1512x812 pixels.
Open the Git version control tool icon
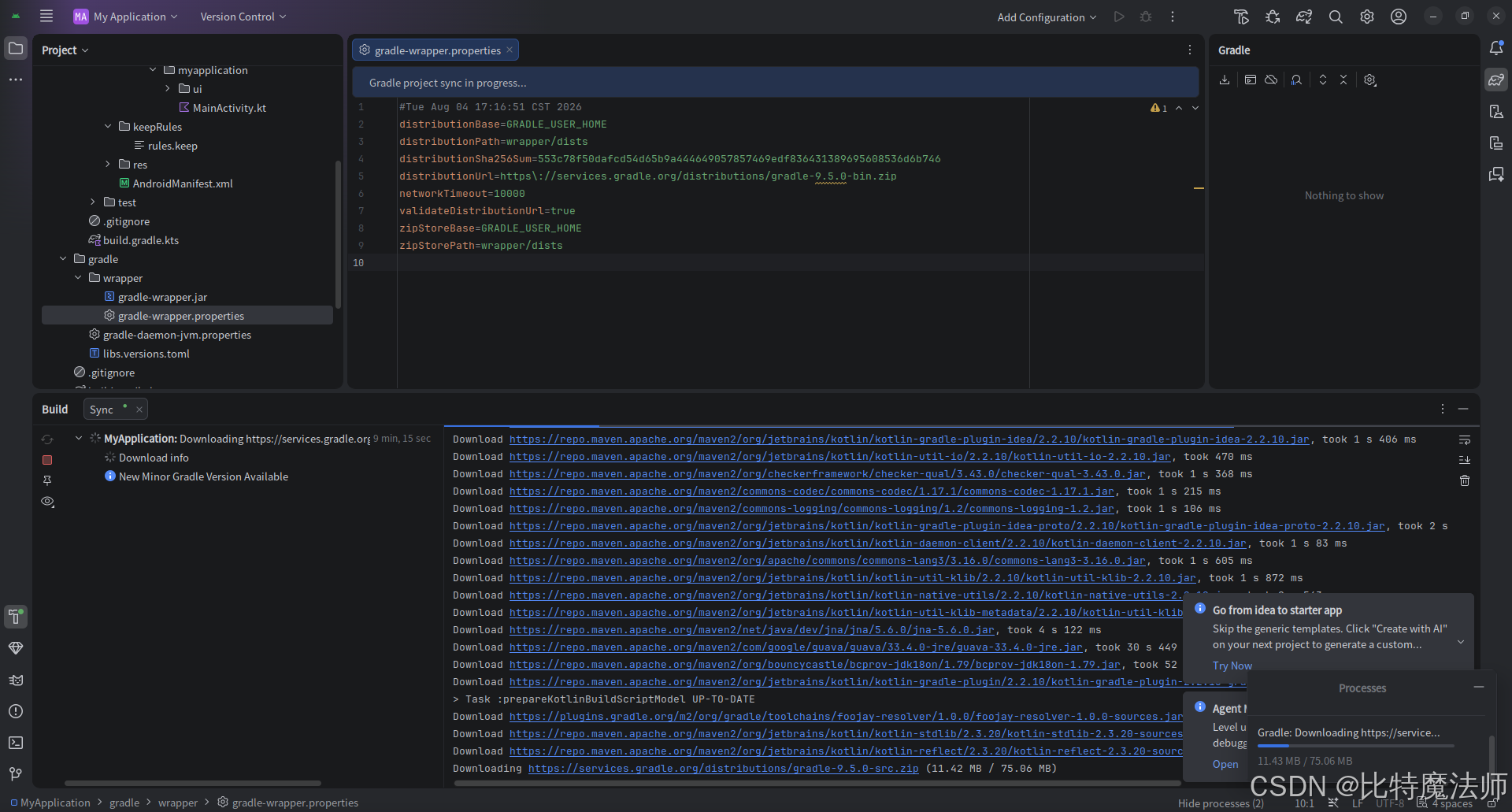click(x=16, y=774)
